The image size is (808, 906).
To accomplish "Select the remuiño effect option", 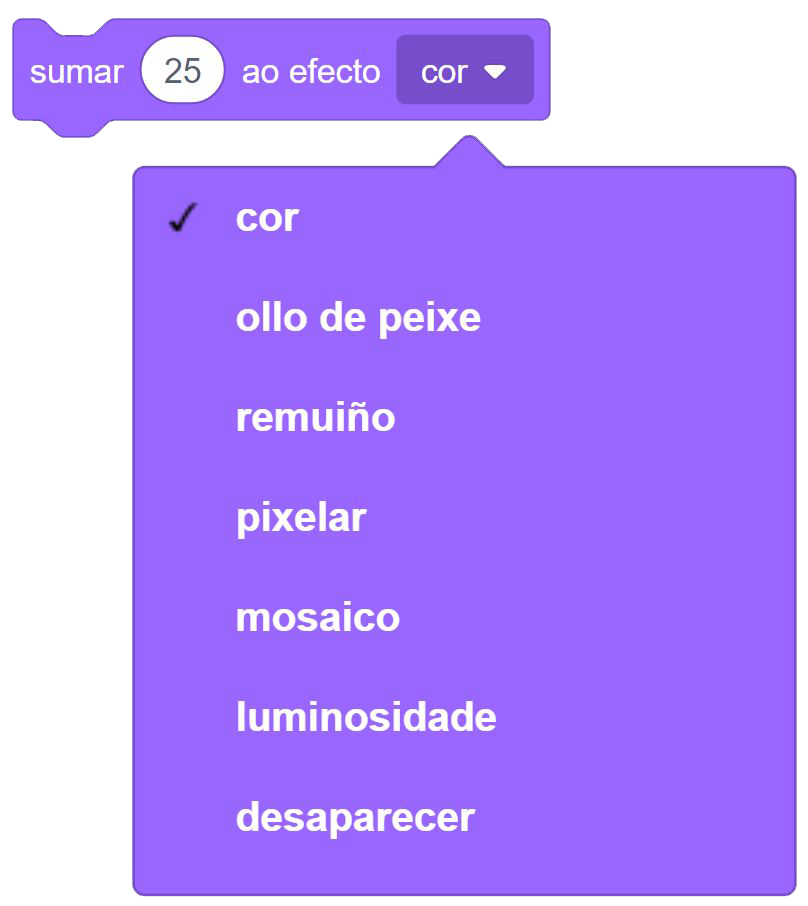I will click(315, 418).
